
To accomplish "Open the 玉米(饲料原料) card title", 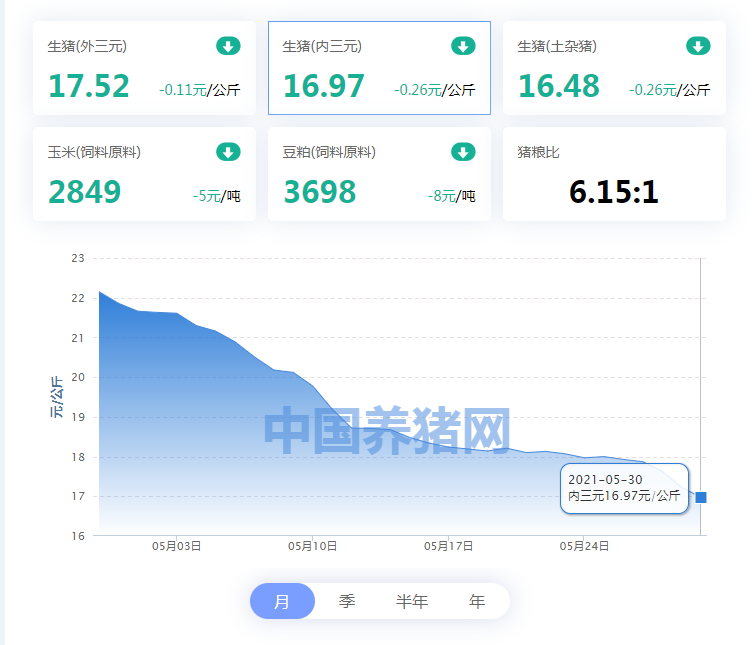I will pos(94,152).
